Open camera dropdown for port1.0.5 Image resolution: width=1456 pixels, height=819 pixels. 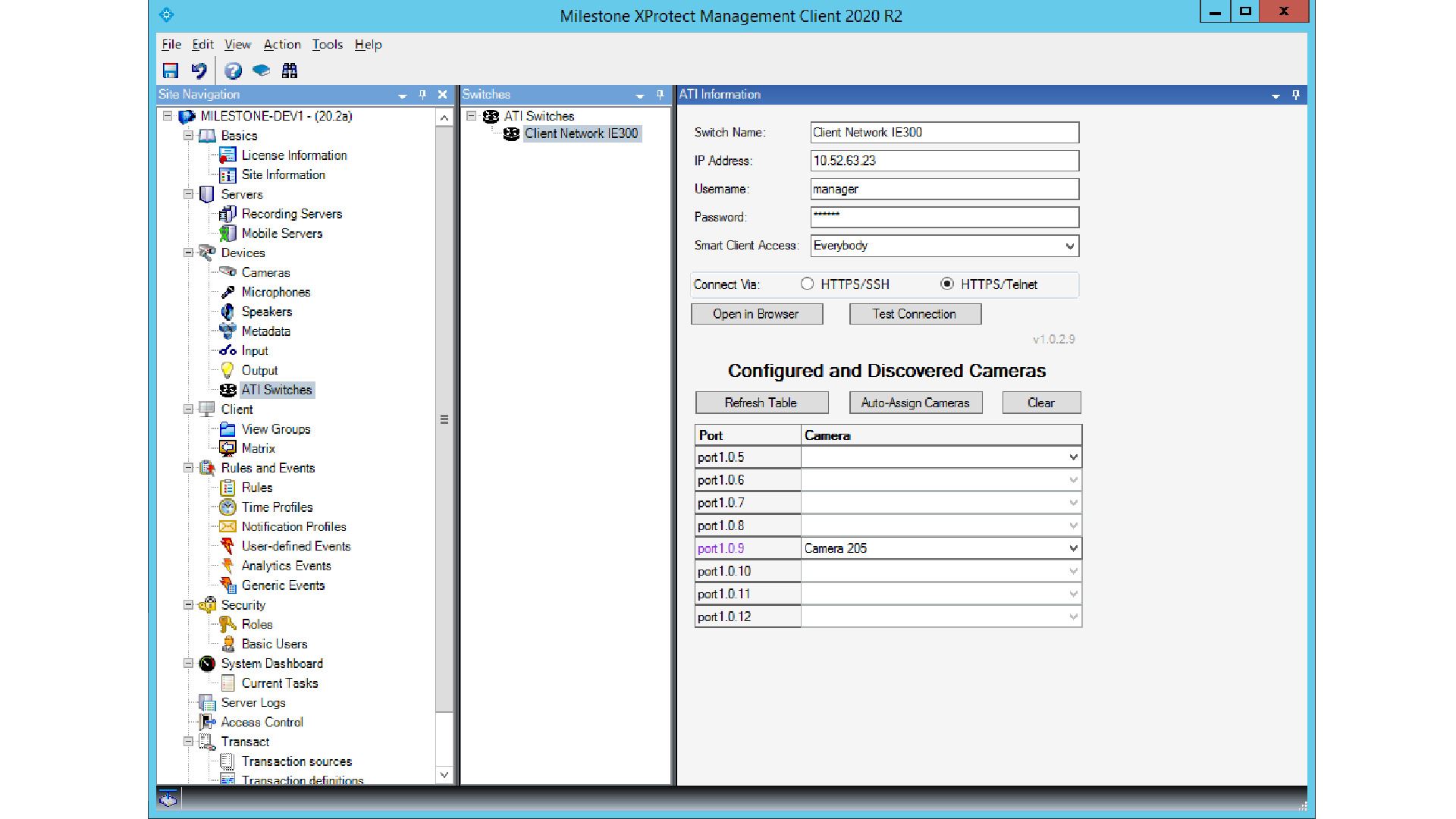click(x=1073, y=457)
